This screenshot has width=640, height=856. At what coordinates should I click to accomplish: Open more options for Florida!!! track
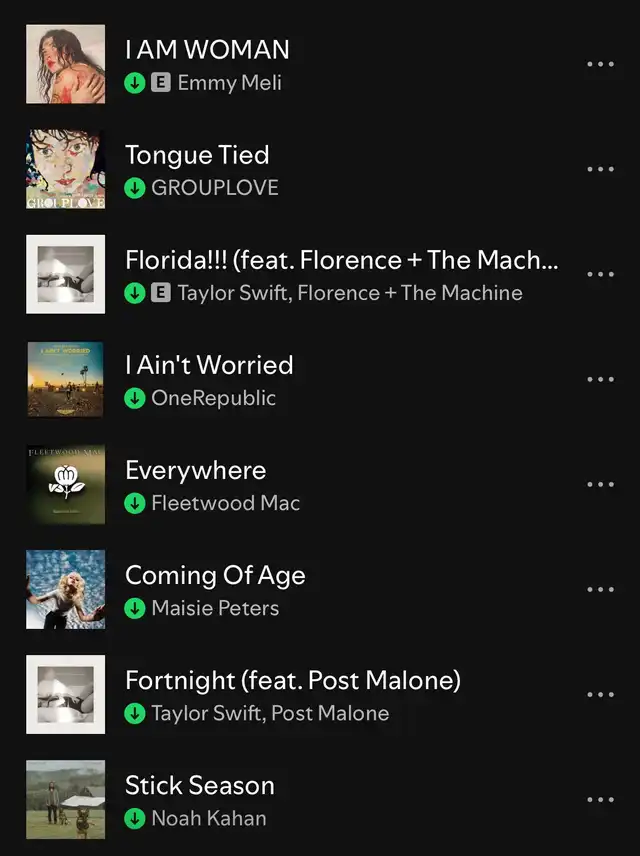(600, 274)
